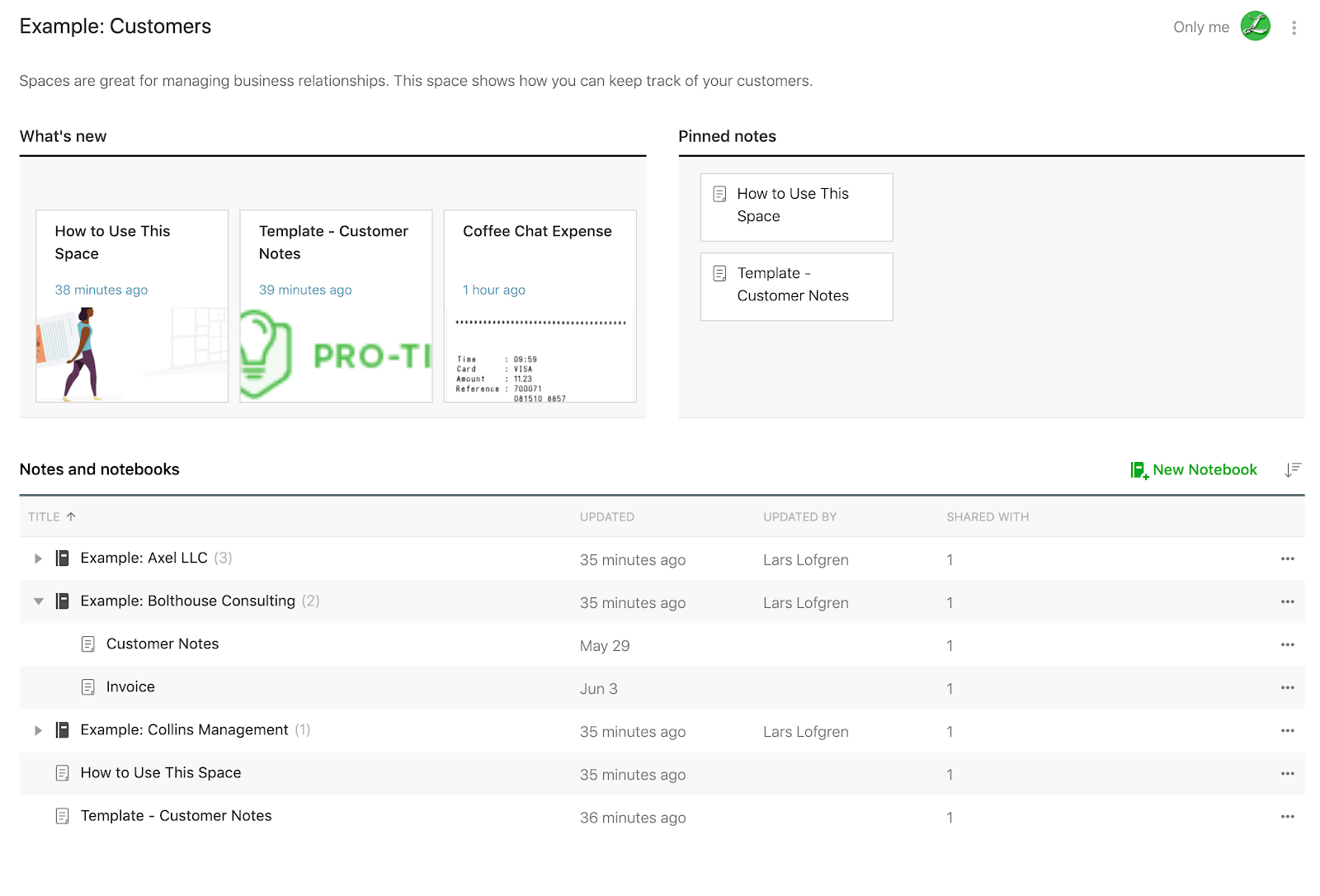Open How to Use This Space in notes list

click(x=161, y=772)
